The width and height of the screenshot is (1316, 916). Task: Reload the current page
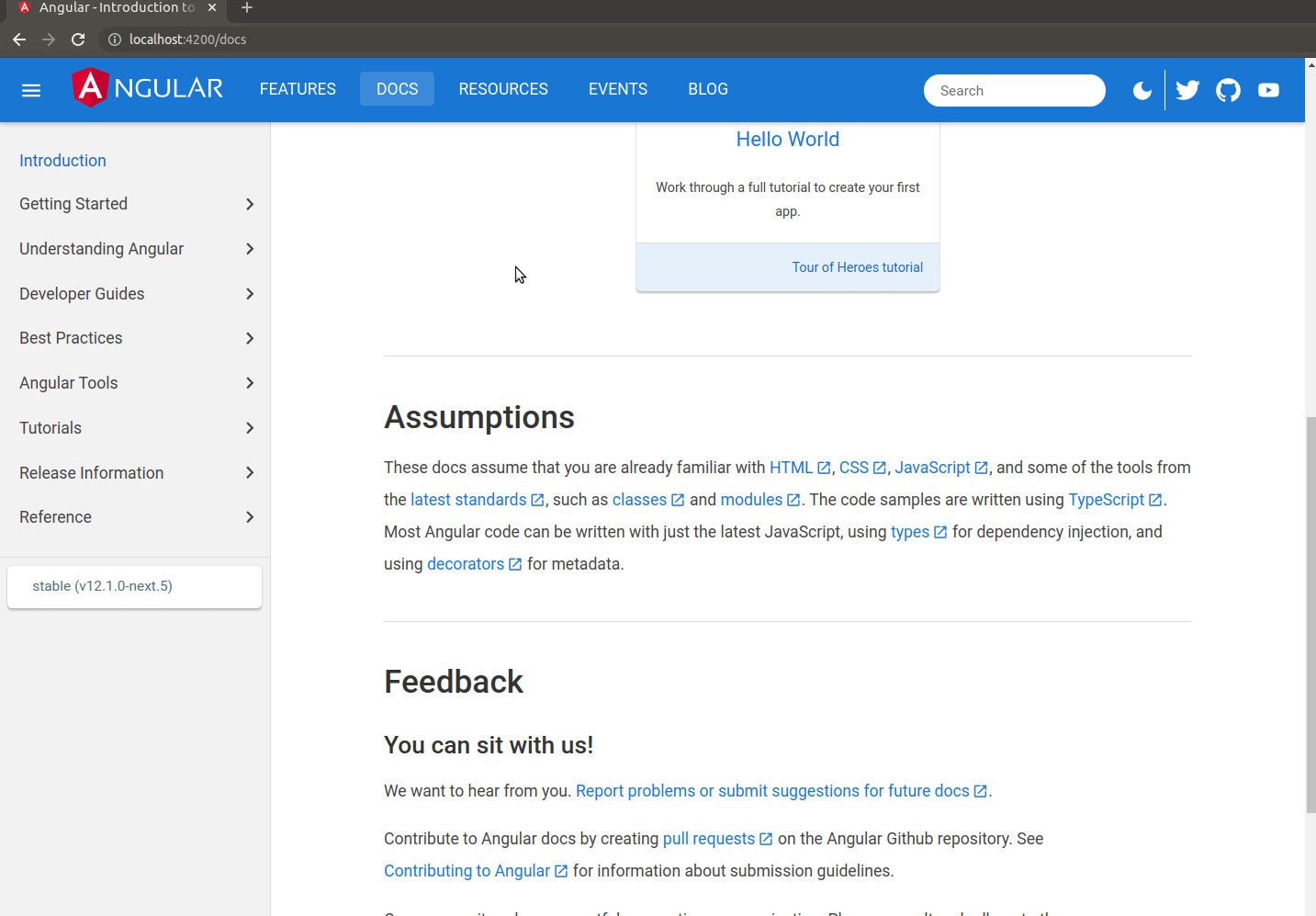pyautogui.click(x=78, y=40)
